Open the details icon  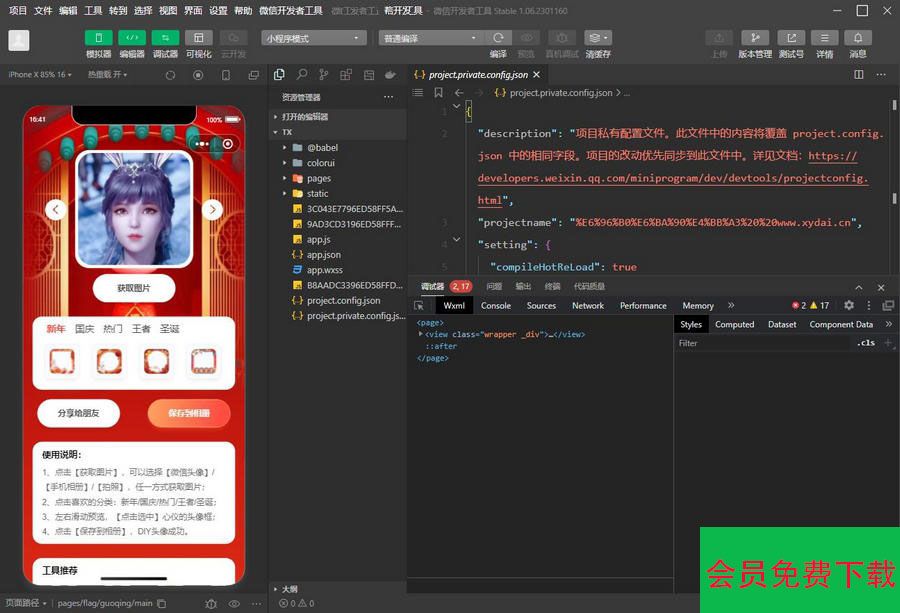point(824,38)
